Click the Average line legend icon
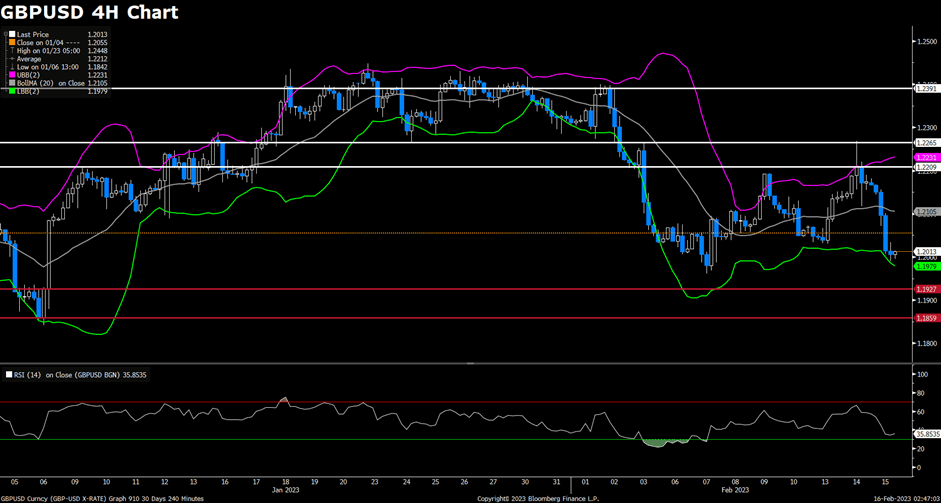 [x=11, y=59]
